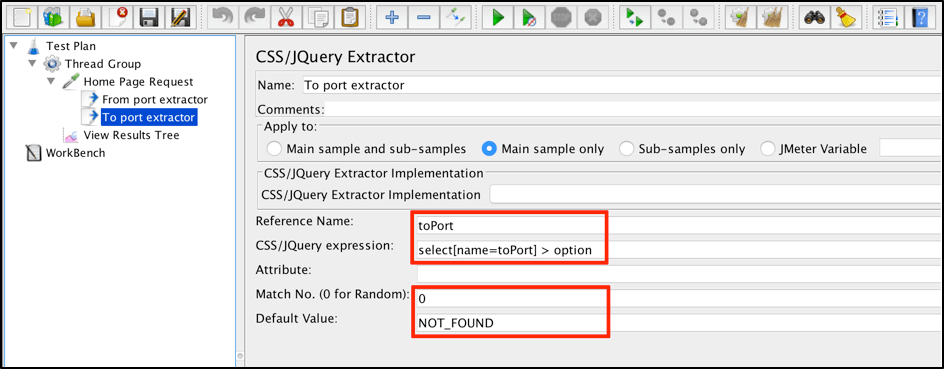Copy the selected element icon

pos(317,17)
